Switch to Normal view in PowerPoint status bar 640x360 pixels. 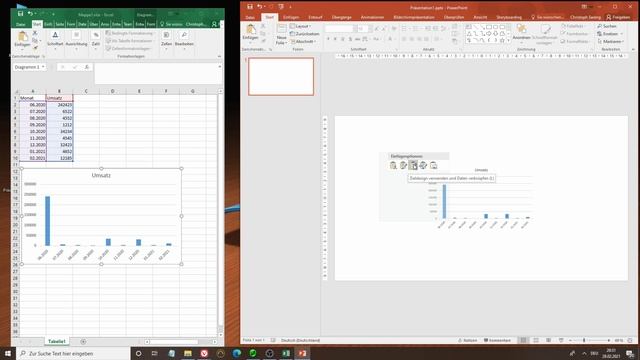(523, 340)
